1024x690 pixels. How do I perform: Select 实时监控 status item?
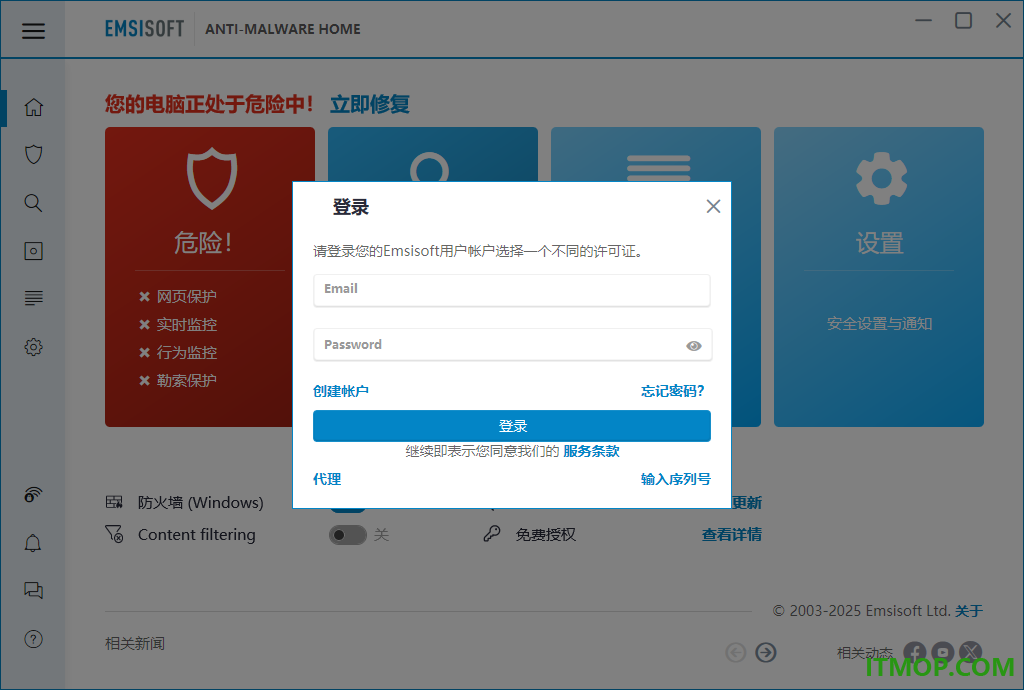tap(178, 325)
